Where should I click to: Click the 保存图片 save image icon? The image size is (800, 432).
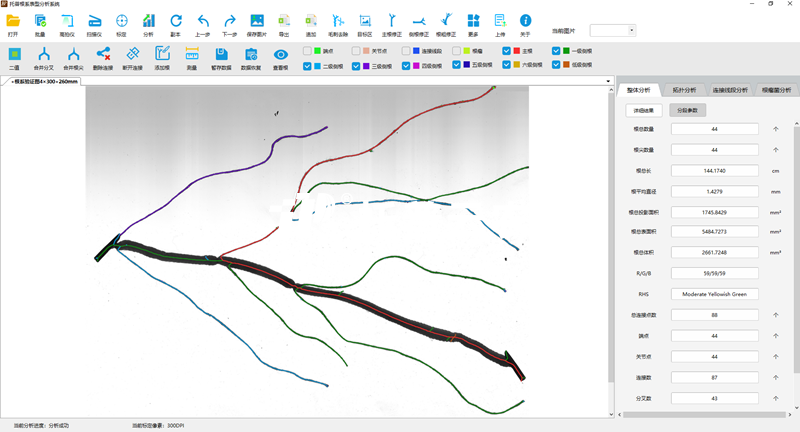257,22
